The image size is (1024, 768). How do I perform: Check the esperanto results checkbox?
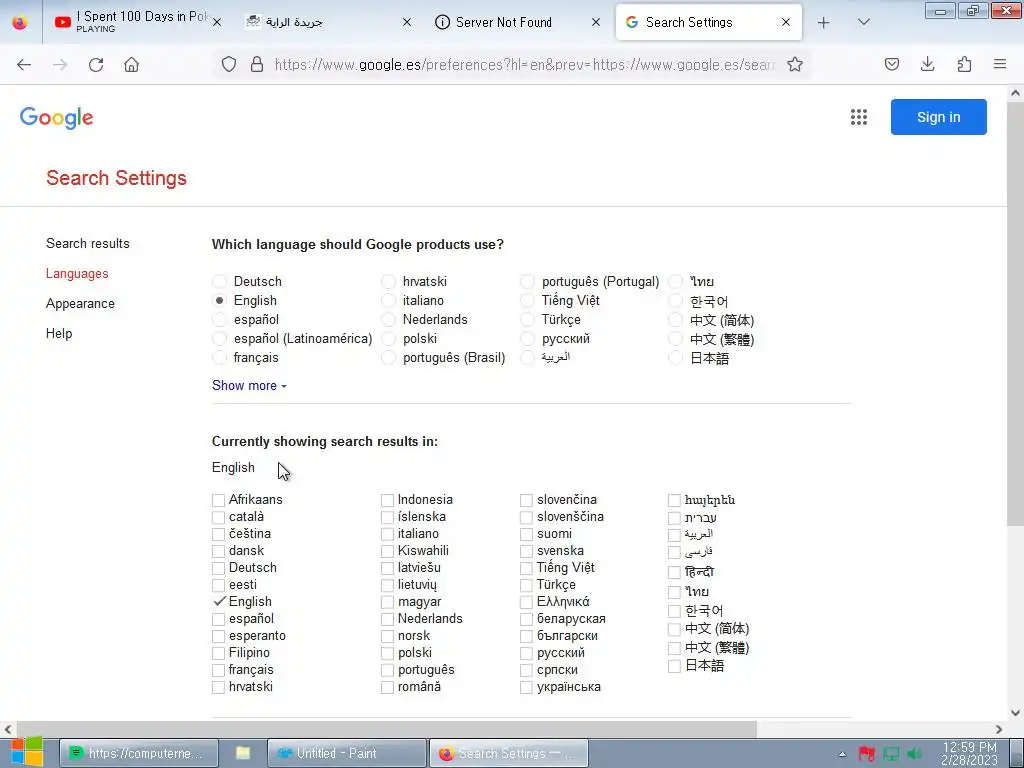(x=218, y=636)
